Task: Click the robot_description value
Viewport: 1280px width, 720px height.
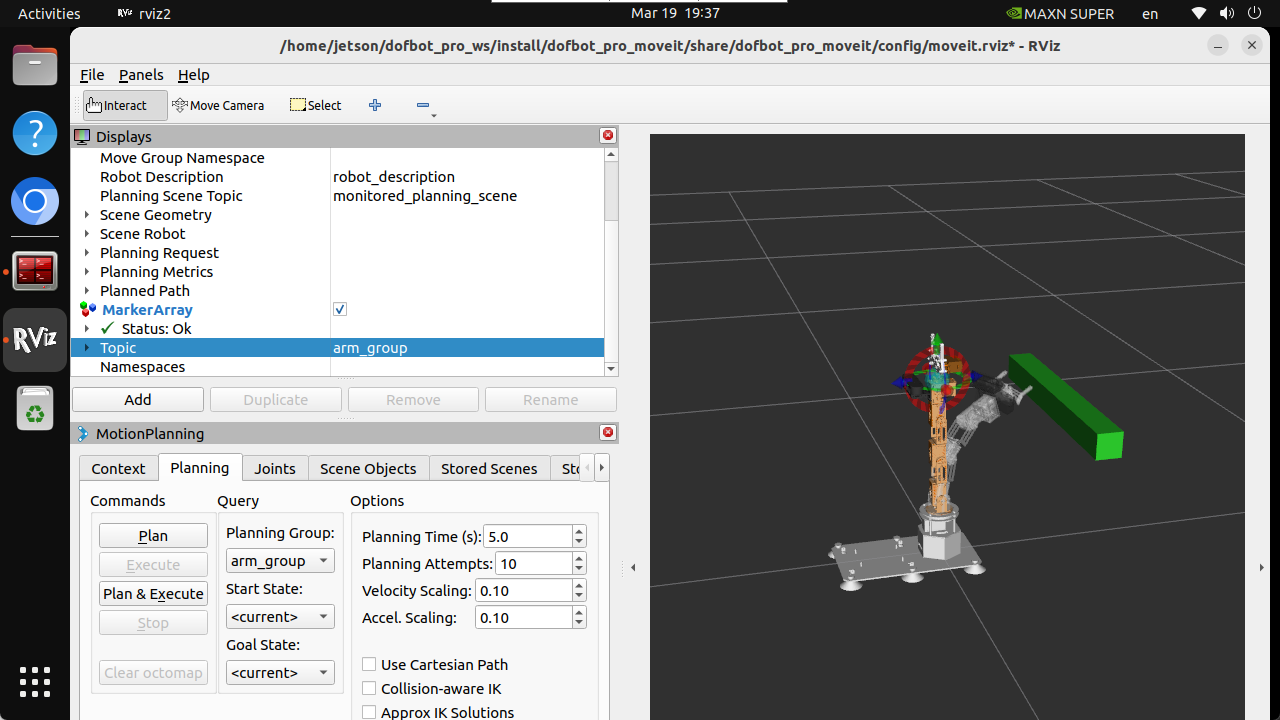Action: tap(394, 177)
